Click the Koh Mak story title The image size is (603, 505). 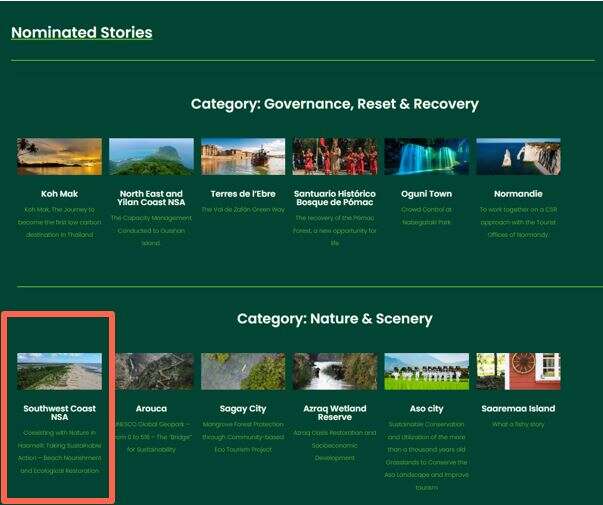59,193
